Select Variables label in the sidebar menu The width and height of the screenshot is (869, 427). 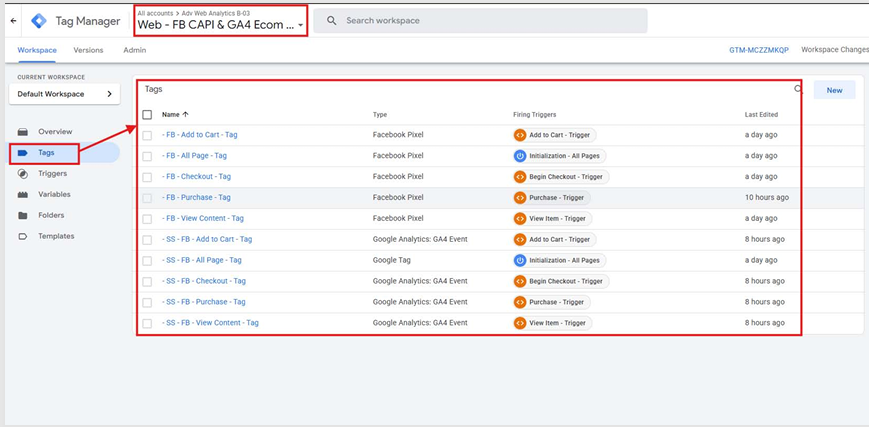coord(54,195)
